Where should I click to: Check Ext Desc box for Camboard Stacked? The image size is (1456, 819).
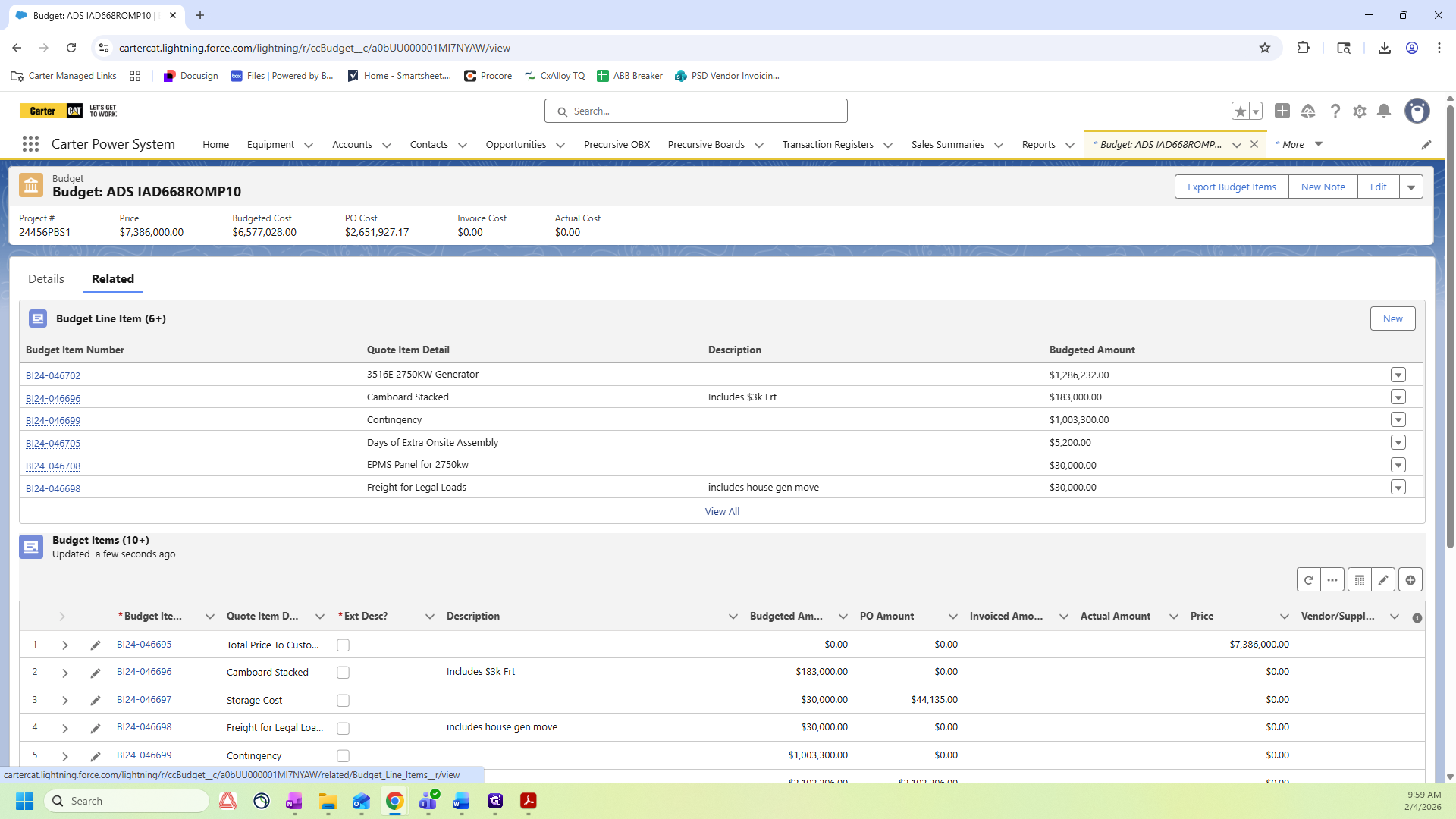(x=343, y=673)
